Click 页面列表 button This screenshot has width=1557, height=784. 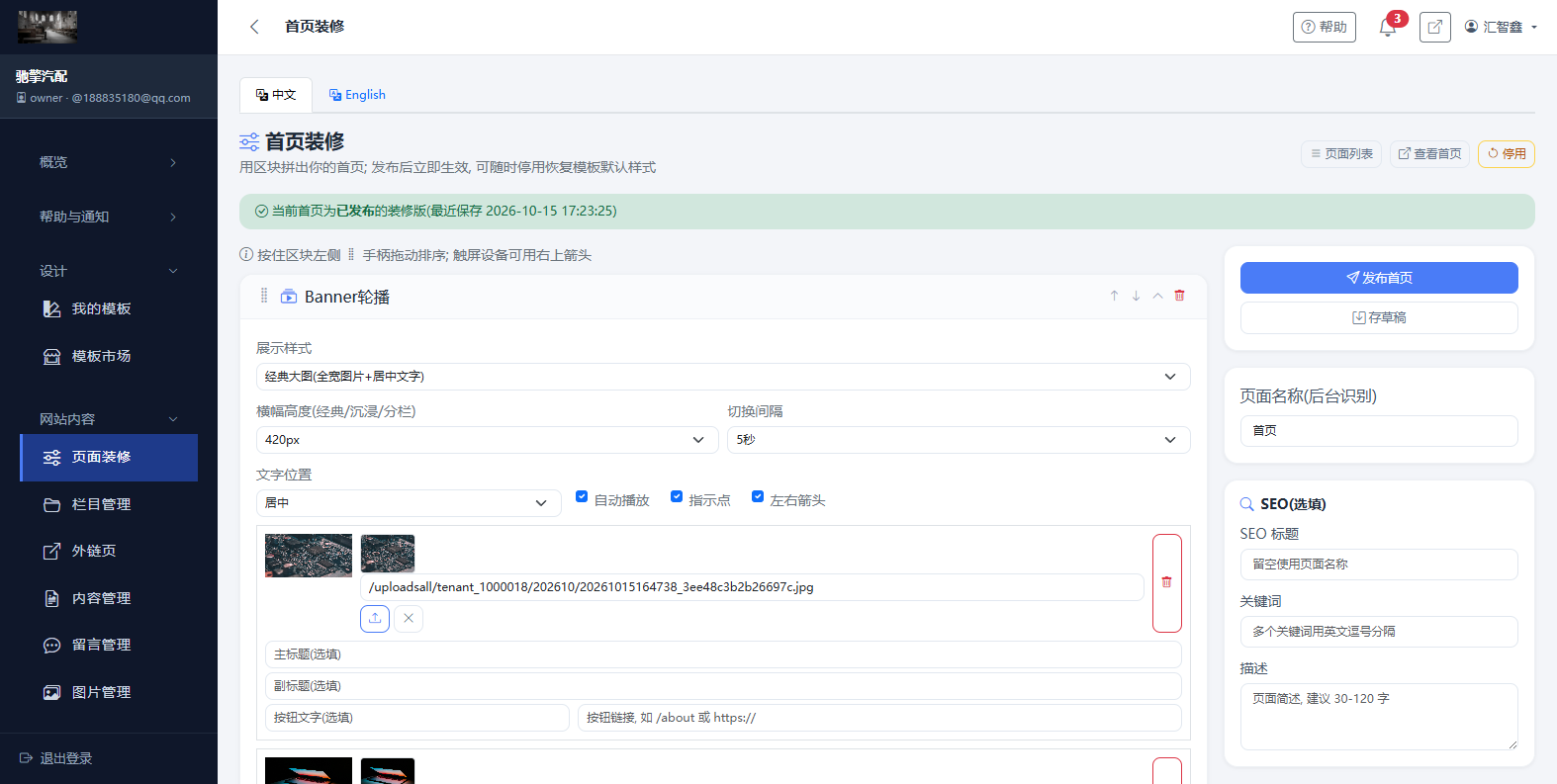pos(1341,154)
